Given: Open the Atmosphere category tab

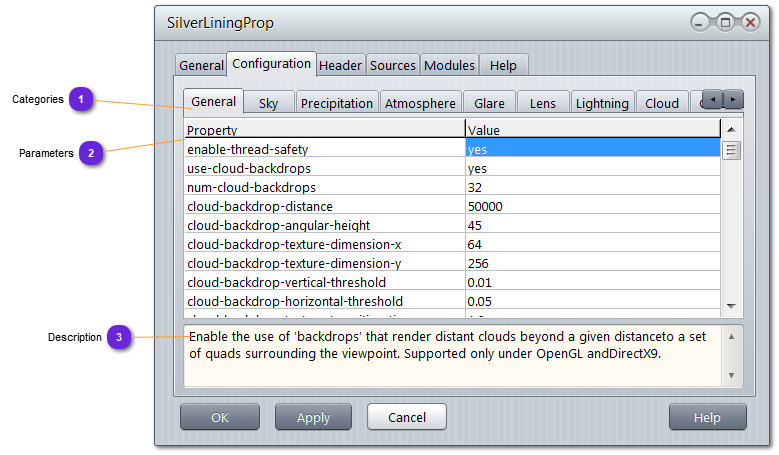Looking at the screenshot, I should point(420,103).
